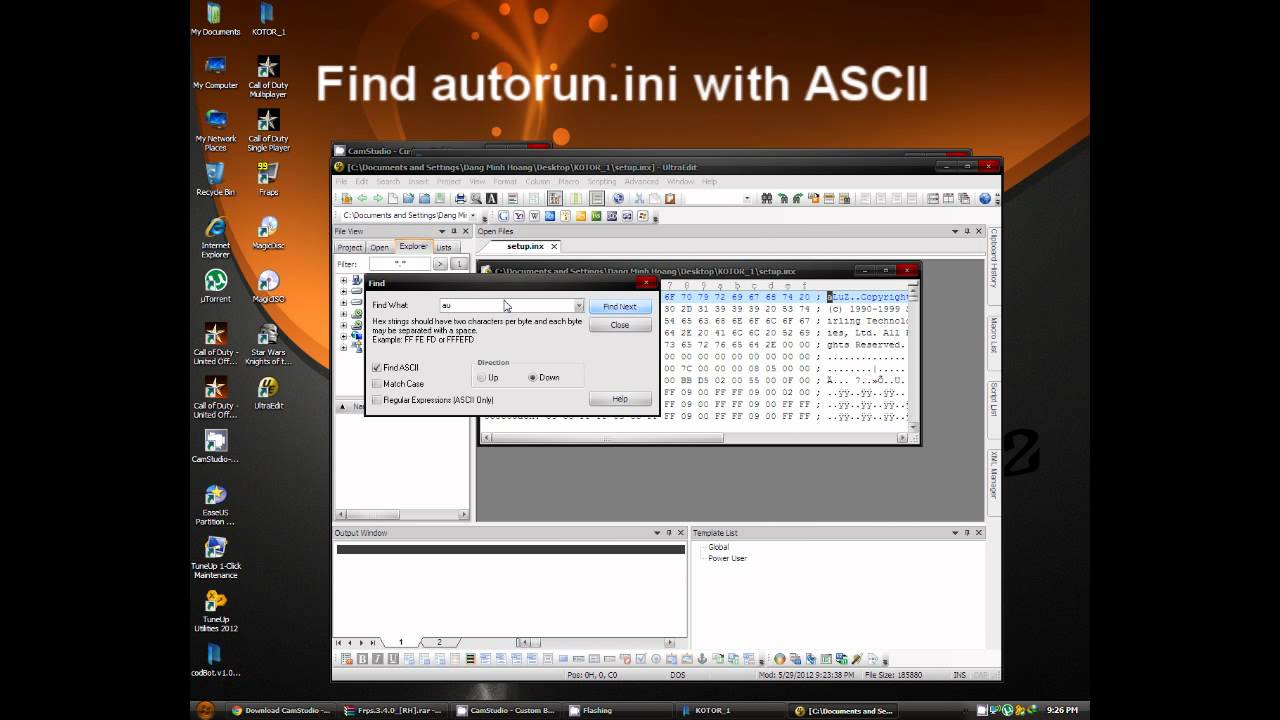The image size is (1280, 720).
Task: Click the Print icon in UltraEdit toolbar
Action: [x=461, y=198]
